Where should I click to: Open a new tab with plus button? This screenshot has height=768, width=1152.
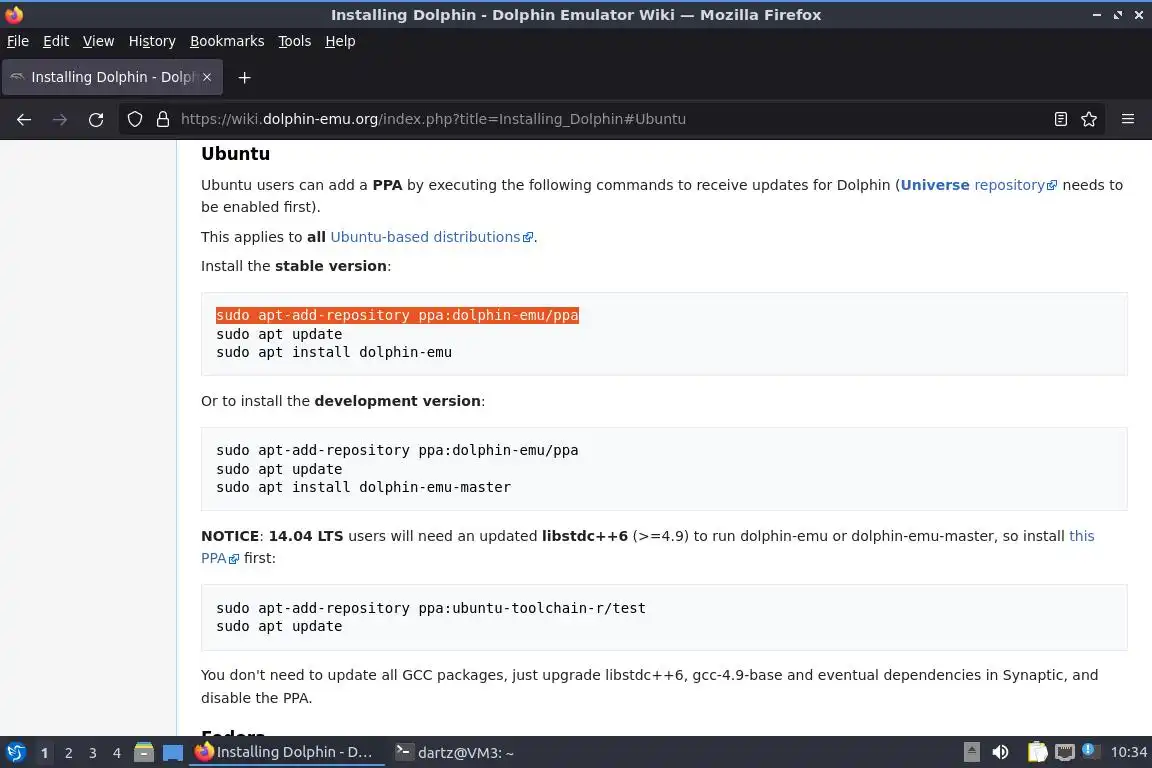[x=244, y=77]
